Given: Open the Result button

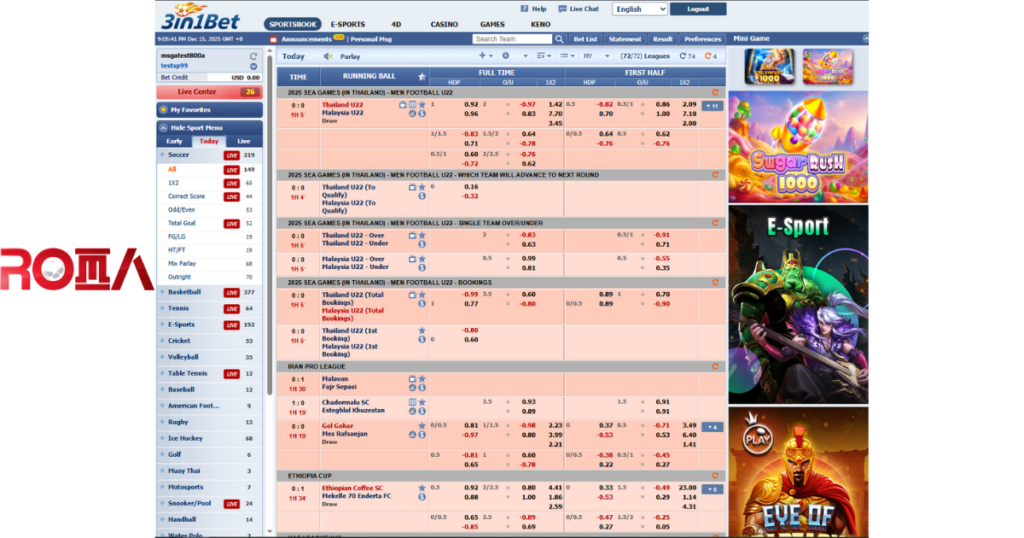Looking at the screenshot, I should click(x=662, y=39).
